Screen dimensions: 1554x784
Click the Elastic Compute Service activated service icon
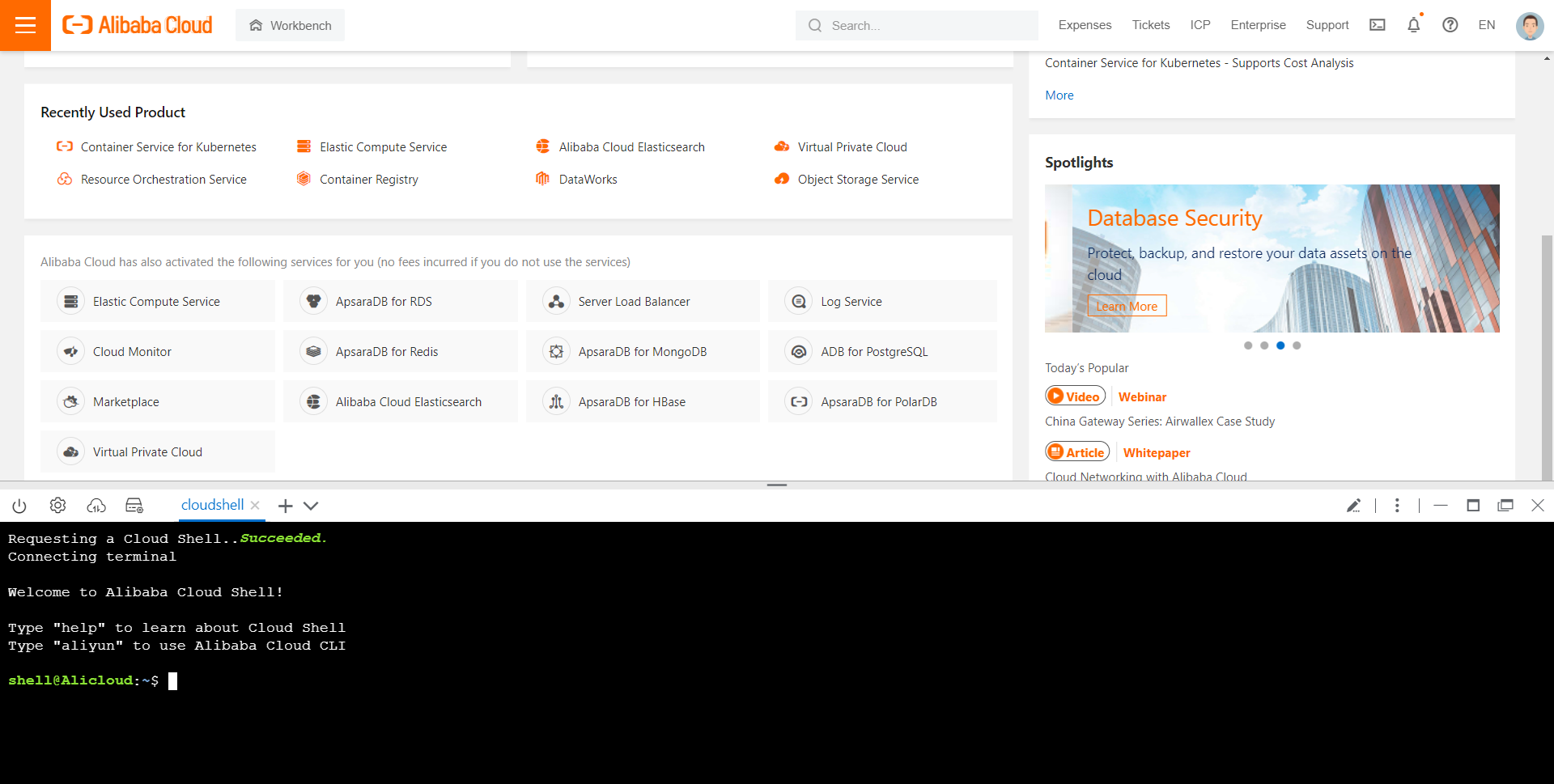71,301
